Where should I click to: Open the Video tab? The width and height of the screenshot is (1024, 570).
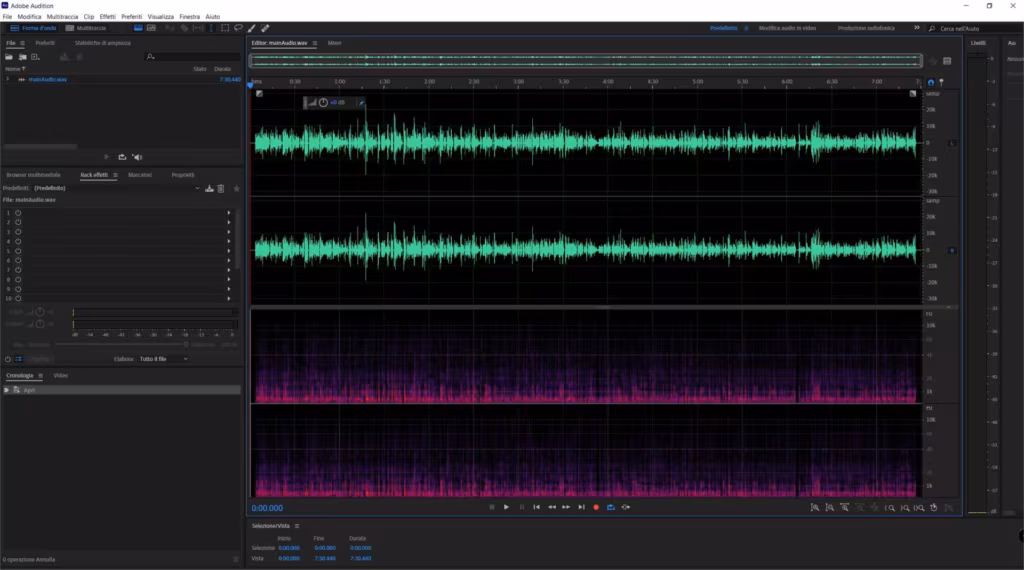click(60, 375)
